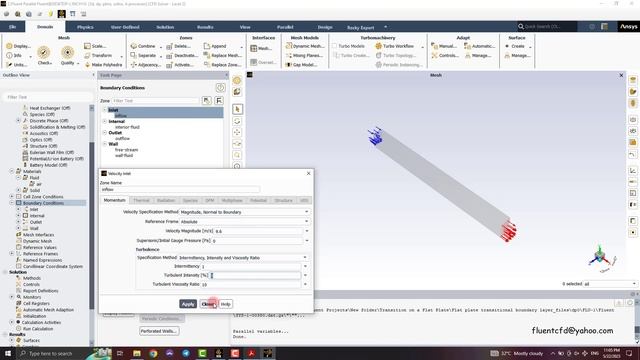Switch to the Physics ribbon tab
This screenshot has width=640, height=360.
point(85,27)
